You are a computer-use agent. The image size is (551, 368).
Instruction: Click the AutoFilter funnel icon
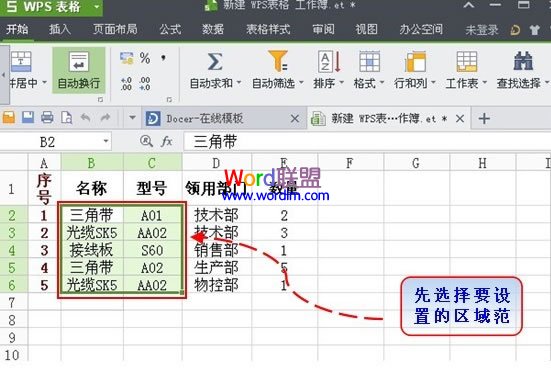pyautogui.click(x=278, y=61)
